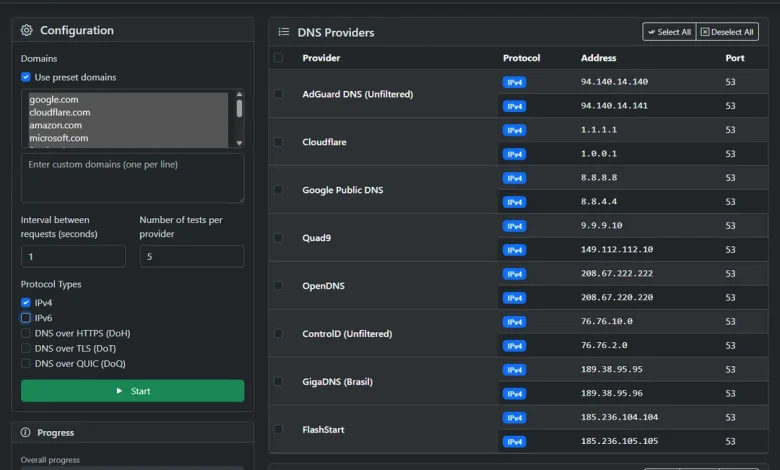Click the address 208.67.222.222
This screenshot has height=470, width=780.
pyautogui.click(x=617, y=274)
